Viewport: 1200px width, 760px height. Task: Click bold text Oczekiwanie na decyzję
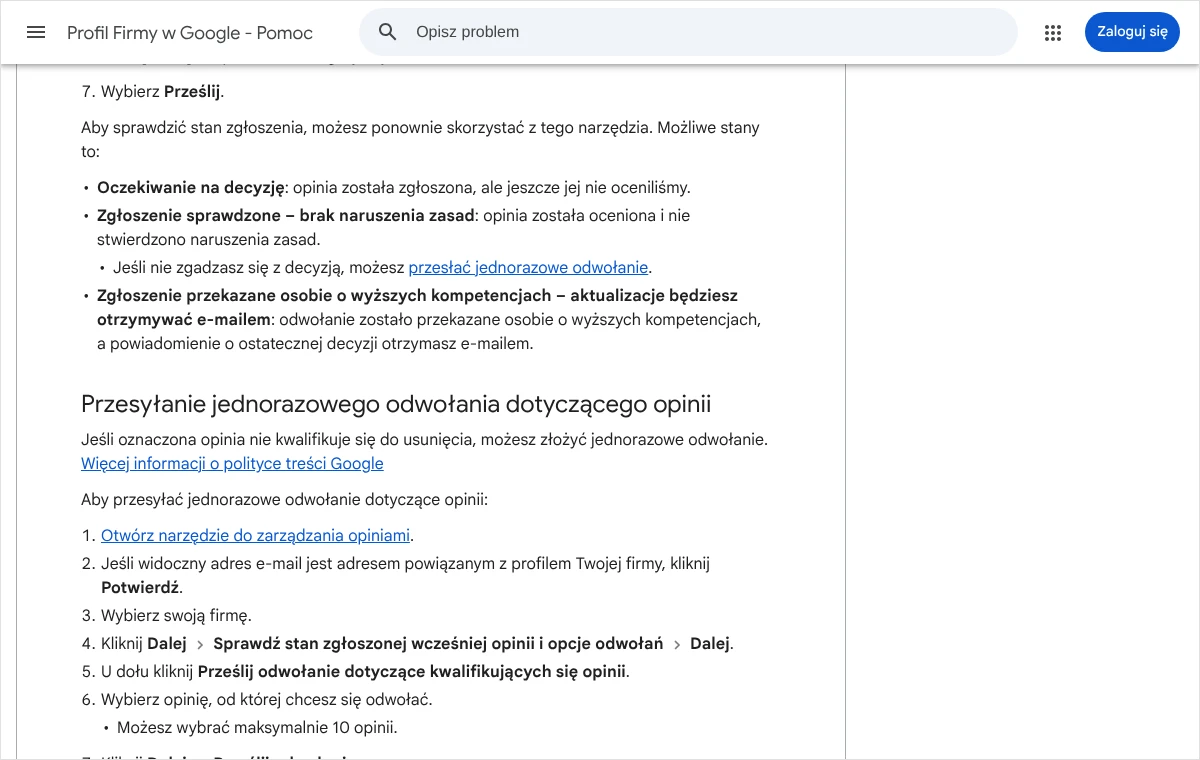190,188
